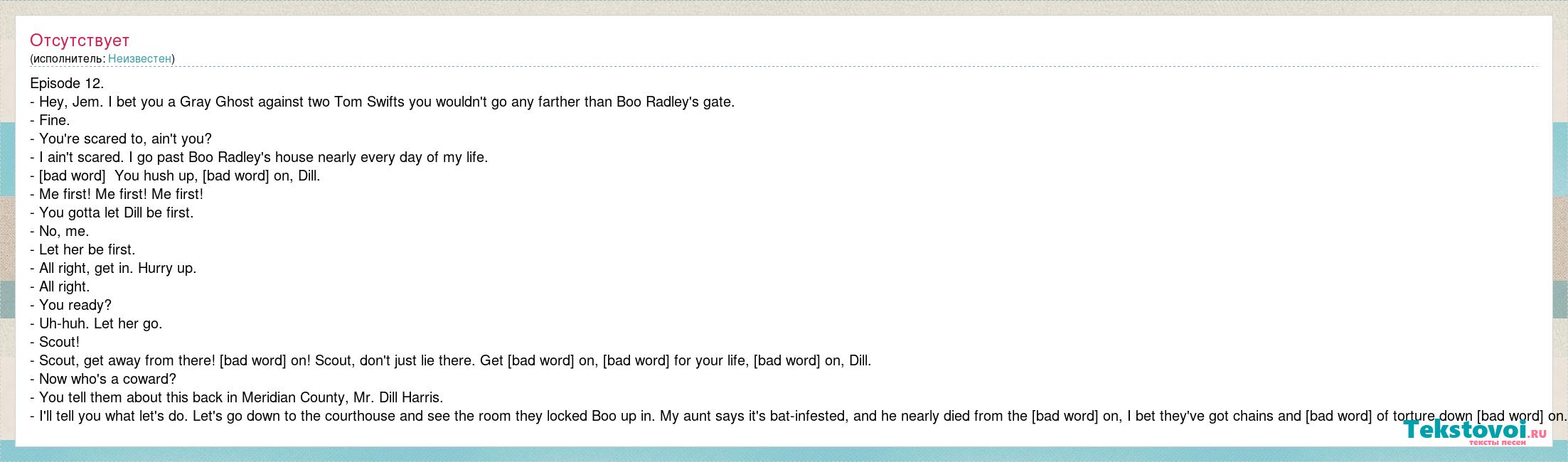
Task: Click the Отсутствует song title
Action: coord(80,41)
